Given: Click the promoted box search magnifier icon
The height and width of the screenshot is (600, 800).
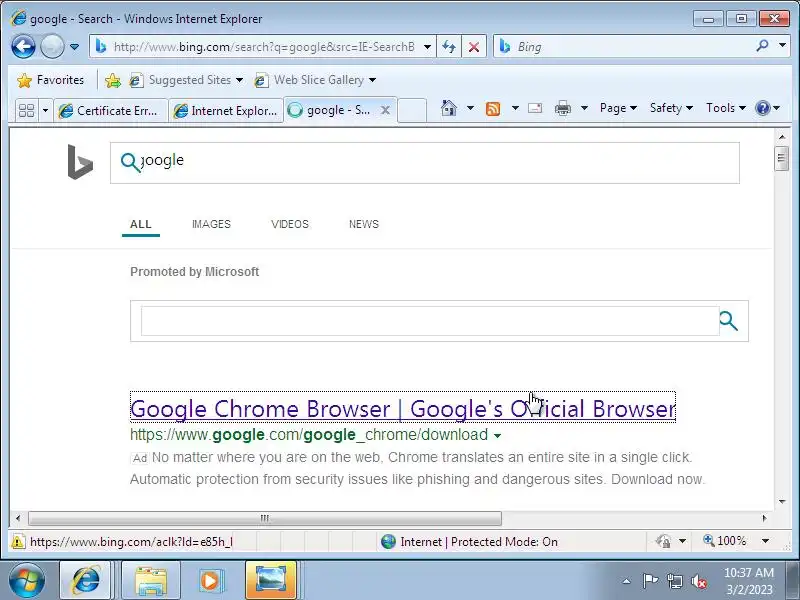Looking at the screenshot, I should pyautogui.click(x=729, y=321).
